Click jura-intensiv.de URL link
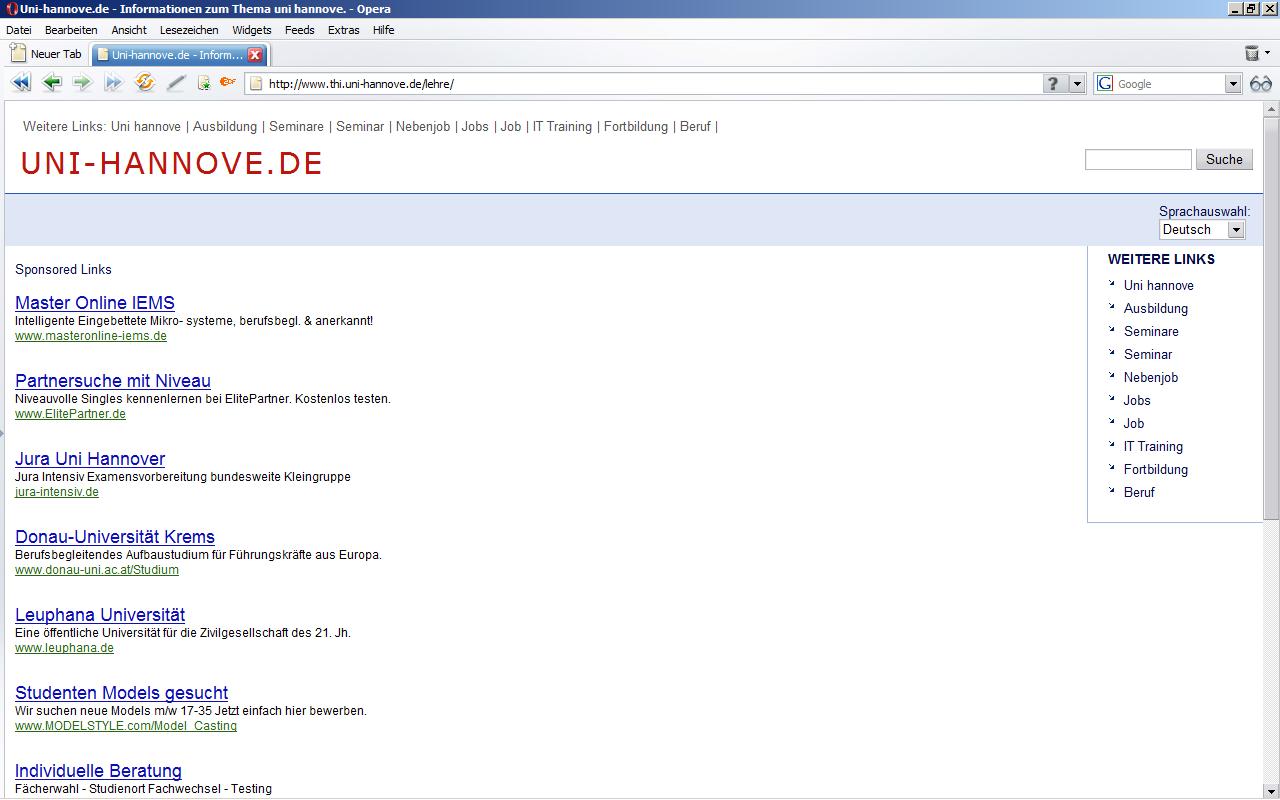 click(57, 492)
